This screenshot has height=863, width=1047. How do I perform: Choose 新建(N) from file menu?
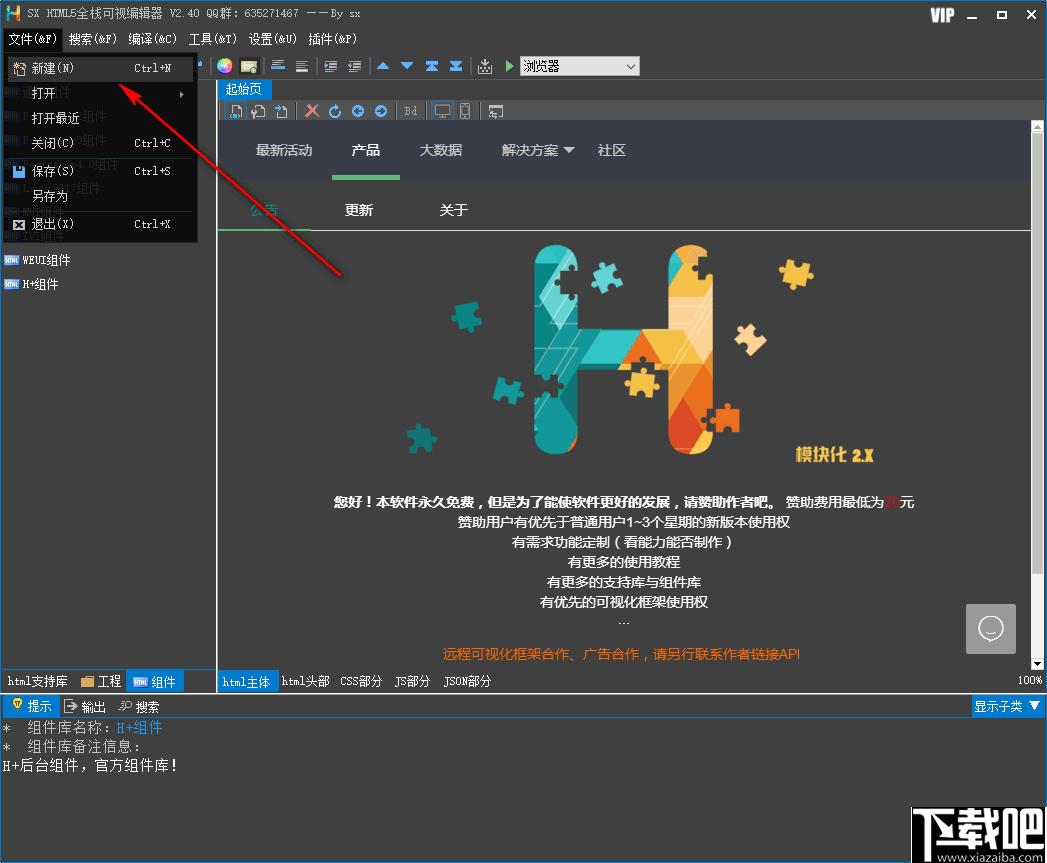(100, 68)
